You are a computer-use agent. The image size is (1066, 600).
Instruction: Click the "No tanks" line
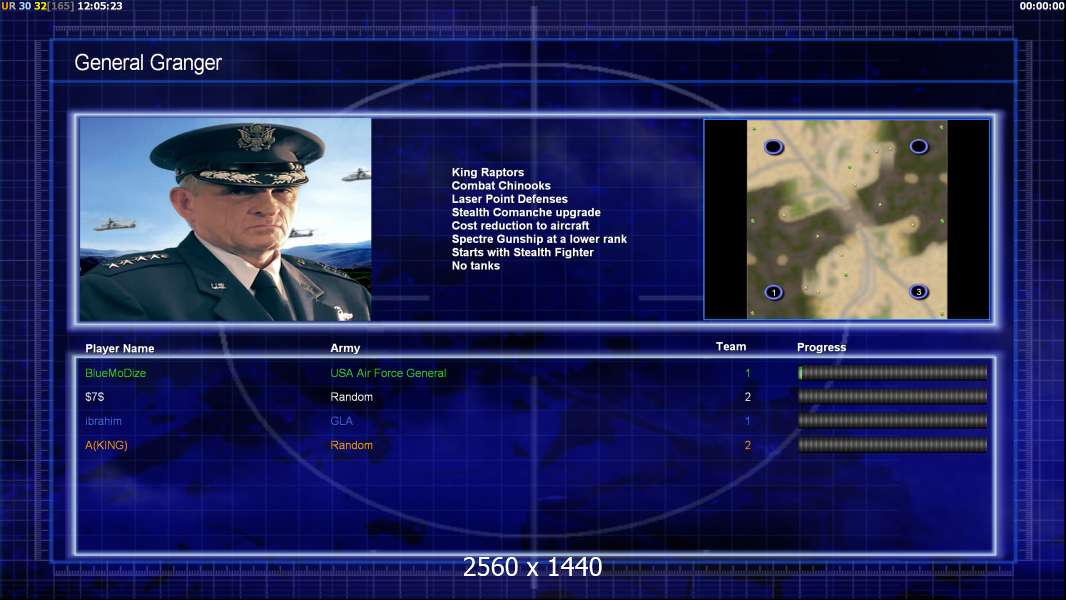[476, 266]
